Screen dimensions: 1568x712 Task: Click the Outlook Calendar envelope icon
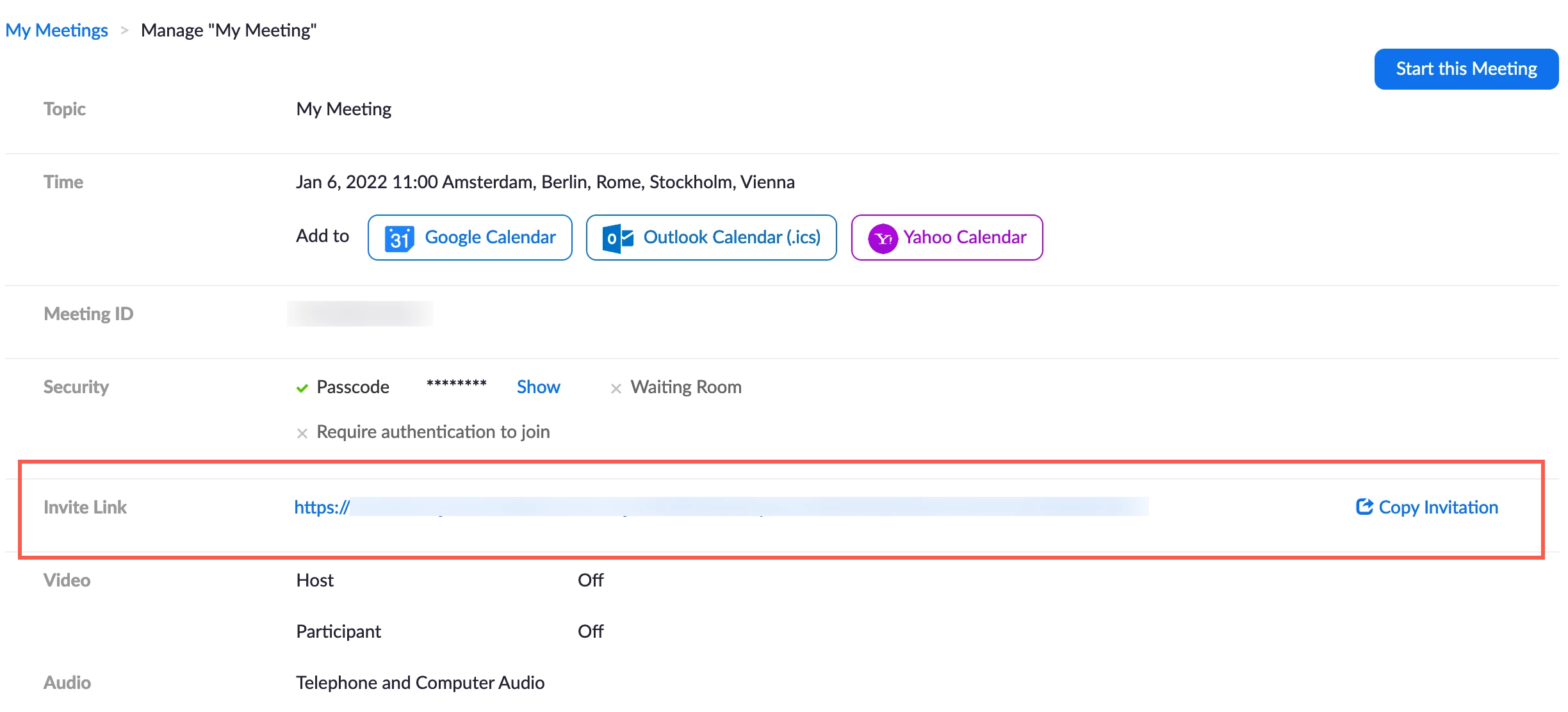click(x=617, y=238)
